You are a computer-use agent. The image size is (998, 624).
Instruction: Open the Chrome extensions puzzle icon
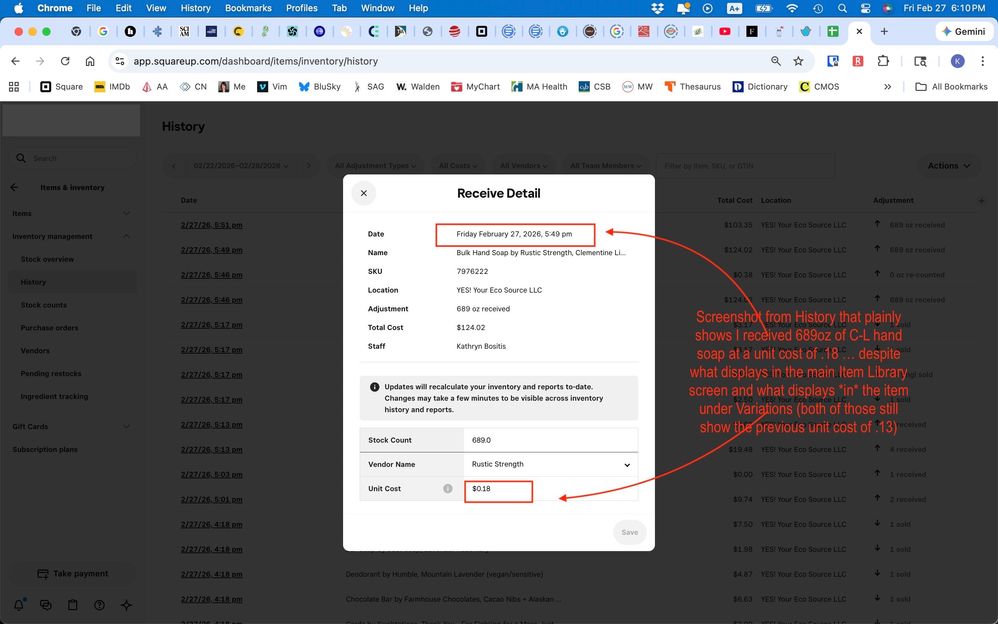click(883, 61)
